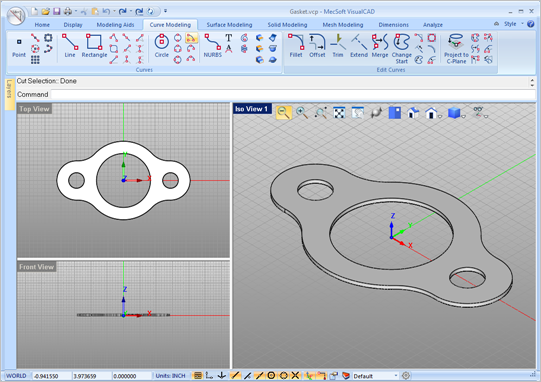Select the Text T tool
The height and width of the screenshot is (382, 541).
[x=228, y=38]
